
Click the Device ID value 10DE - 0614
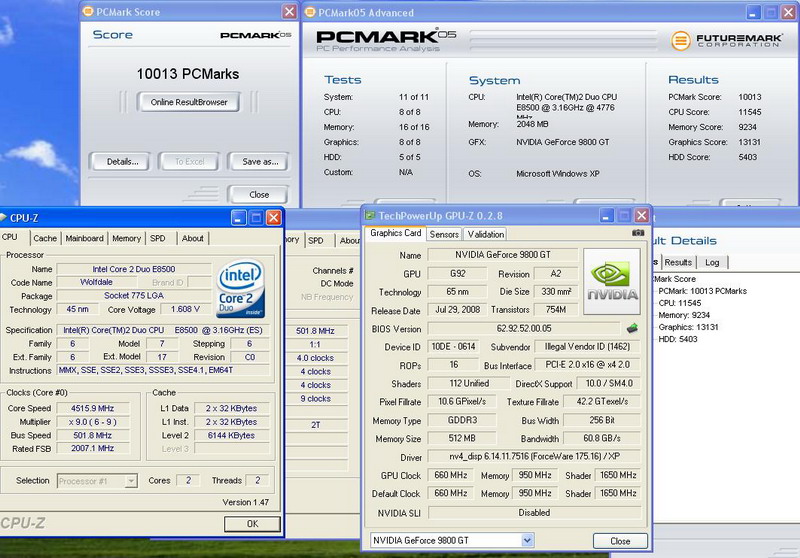(454, 347)
